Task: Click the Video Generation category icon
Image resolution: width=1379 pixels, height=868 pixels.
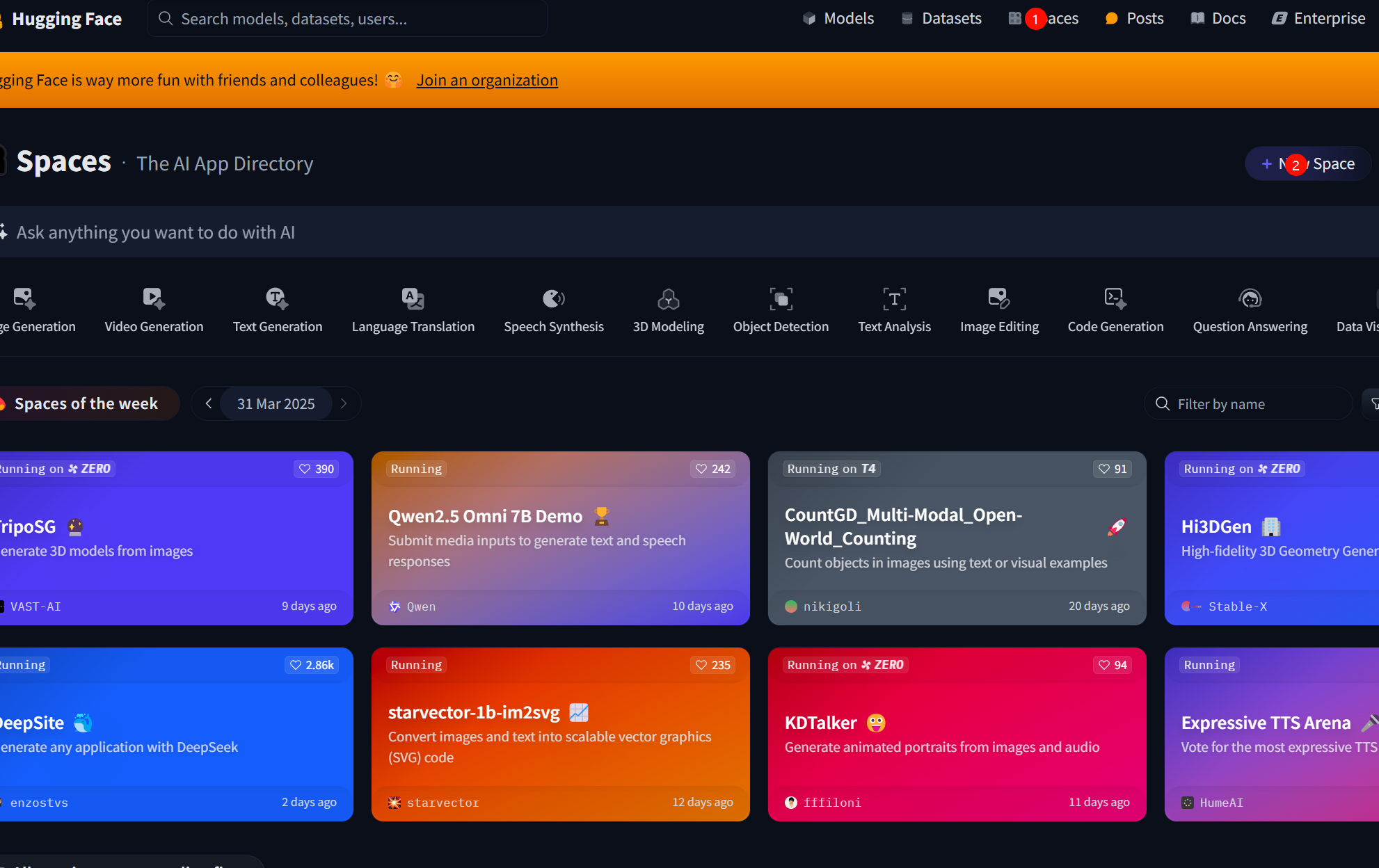Action: 154,298
